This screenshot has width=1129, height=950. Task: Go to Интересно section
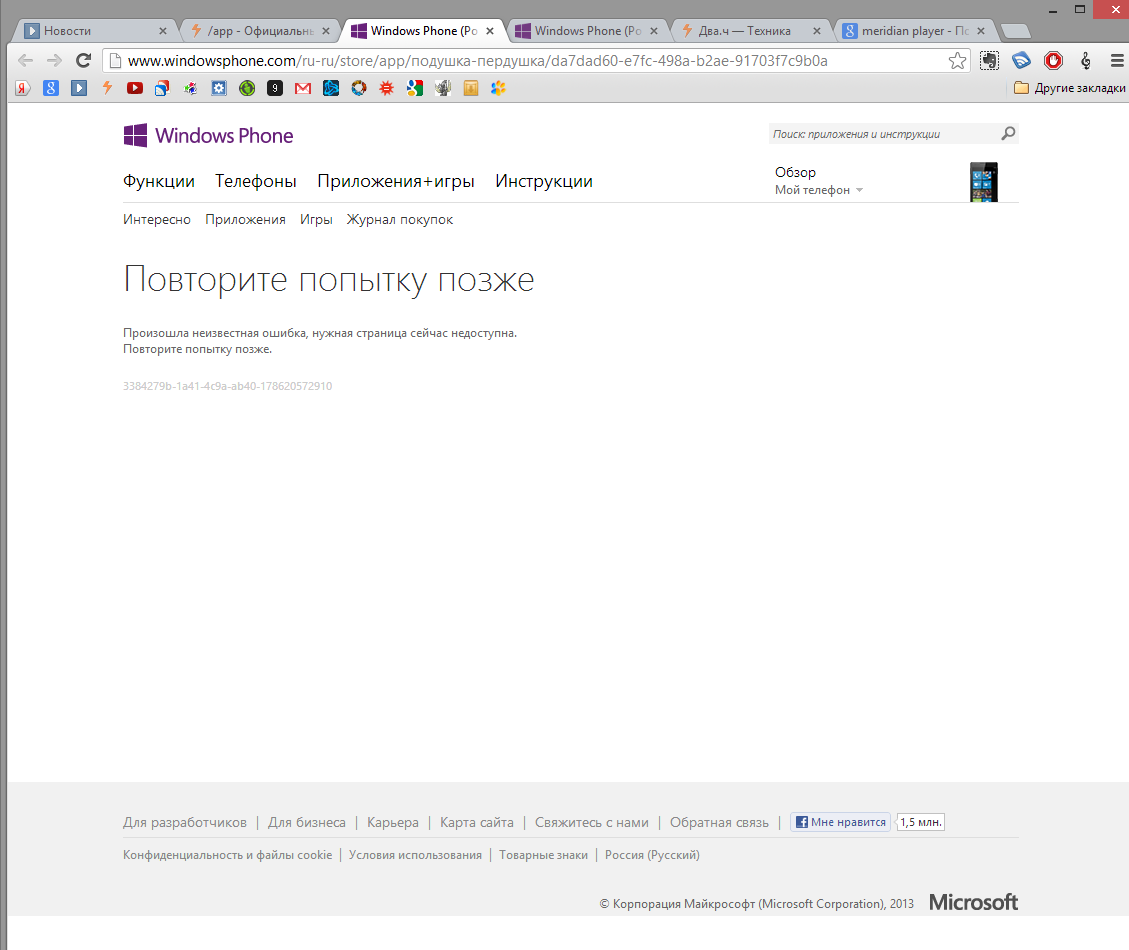click(156, 220)
